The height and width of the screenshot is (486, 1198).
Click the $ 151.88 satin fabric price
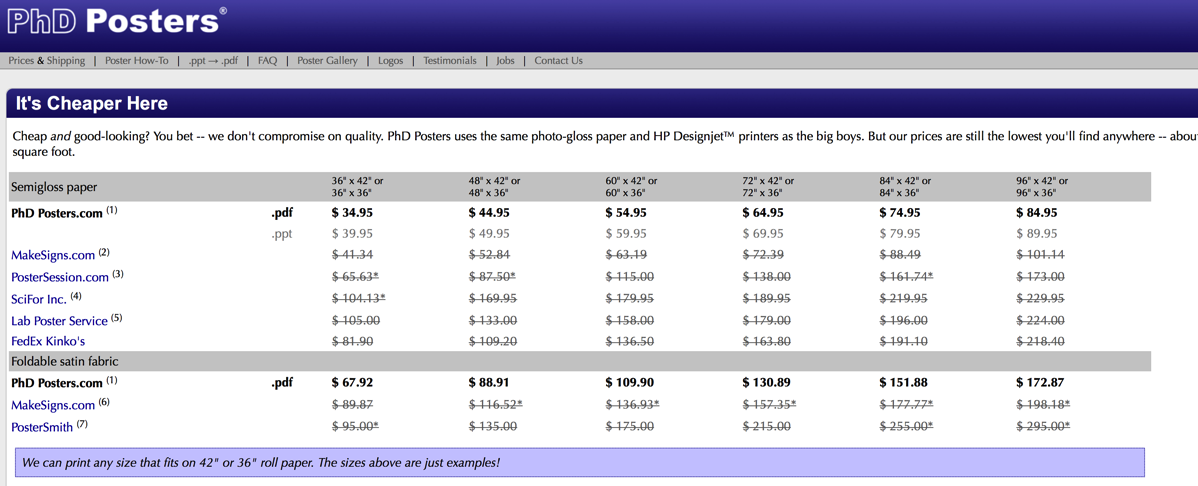[903, 383]
